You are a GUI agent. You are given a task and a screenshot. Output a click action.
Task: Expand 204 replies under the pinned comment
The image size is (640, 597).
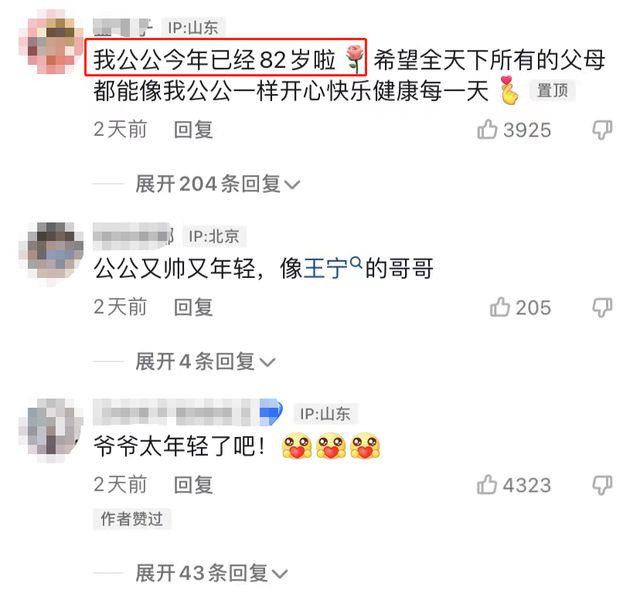pos(218,184)
